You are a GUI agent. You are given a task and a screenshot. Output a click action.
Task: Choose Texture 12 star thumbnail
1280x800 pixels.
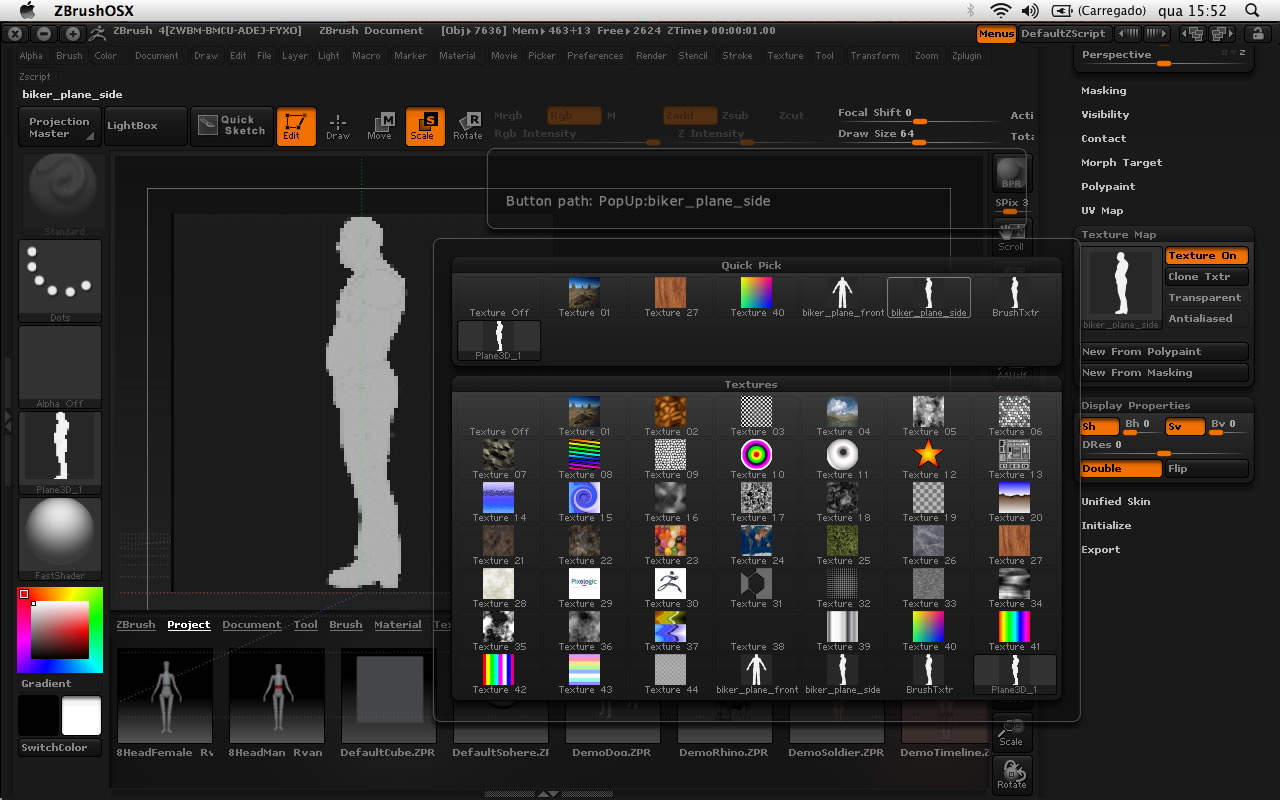coord(928,456)
